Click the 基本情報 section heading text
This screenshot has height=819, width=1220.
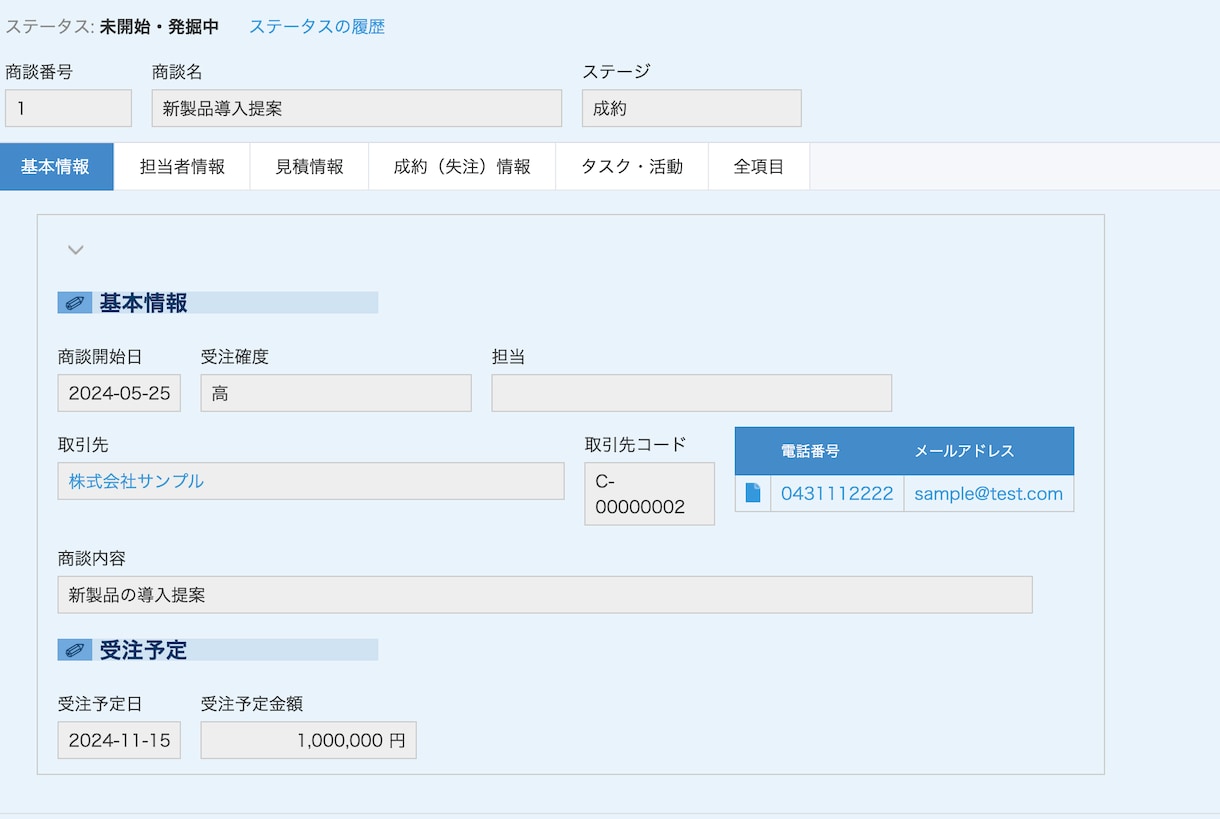143,303
